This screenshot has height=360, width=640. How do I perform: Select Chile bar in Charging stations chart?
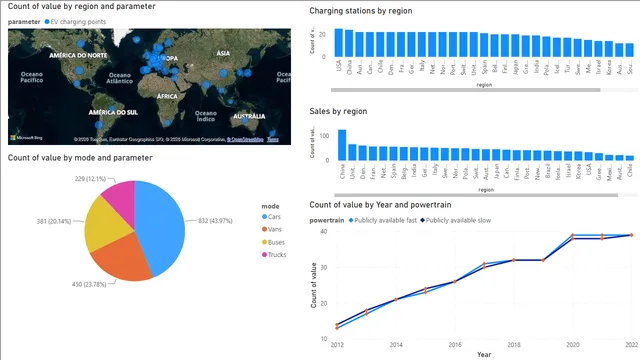(380, 44)
